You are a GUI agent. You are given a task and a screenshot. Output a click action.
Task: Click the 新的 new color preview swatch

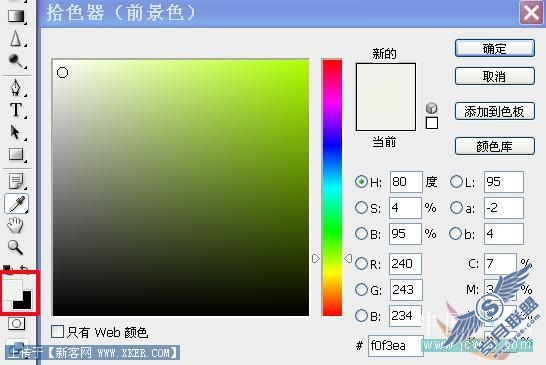click(x=386, y=80)
